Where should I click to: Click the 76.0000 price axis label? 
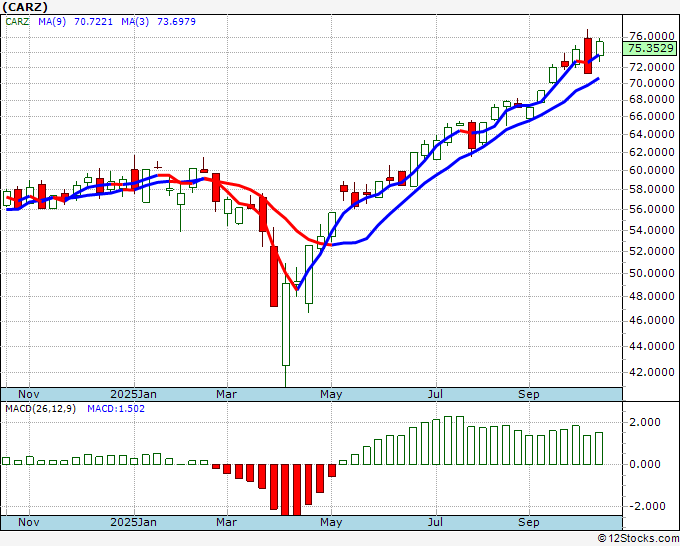(652, 36)
